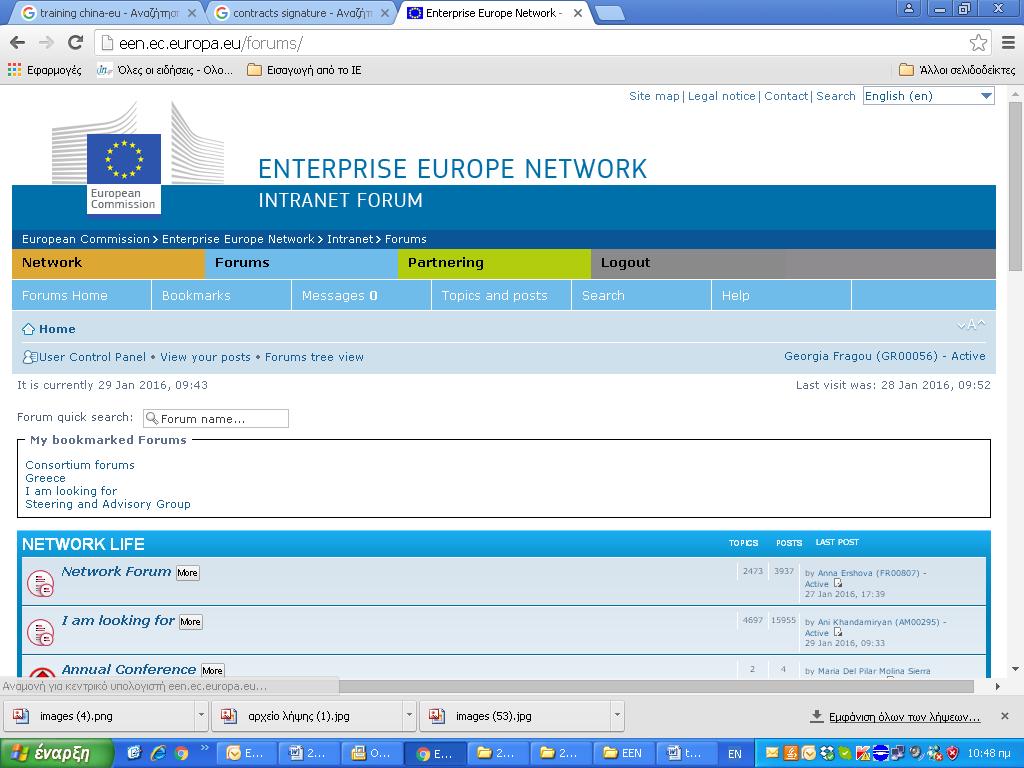Click the Internet Explorer quick launch icon
Image resolution: width=1024 pixels, height=768 pixels.
[158, 753]
